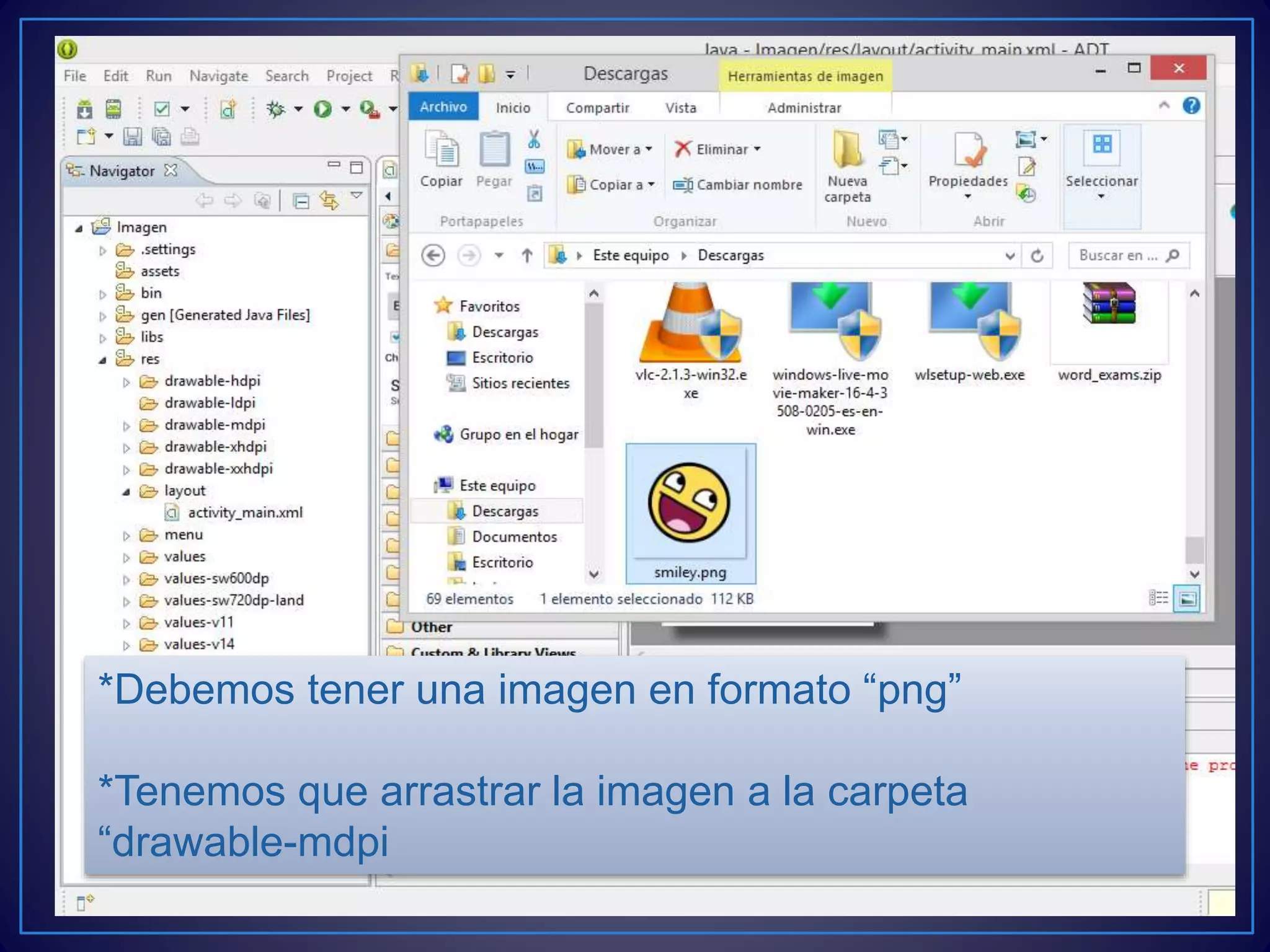Viewport: 1270px width, 952px height.
Task: Open the Eclipse Navigate menu
Action: (x=219, y=76)
